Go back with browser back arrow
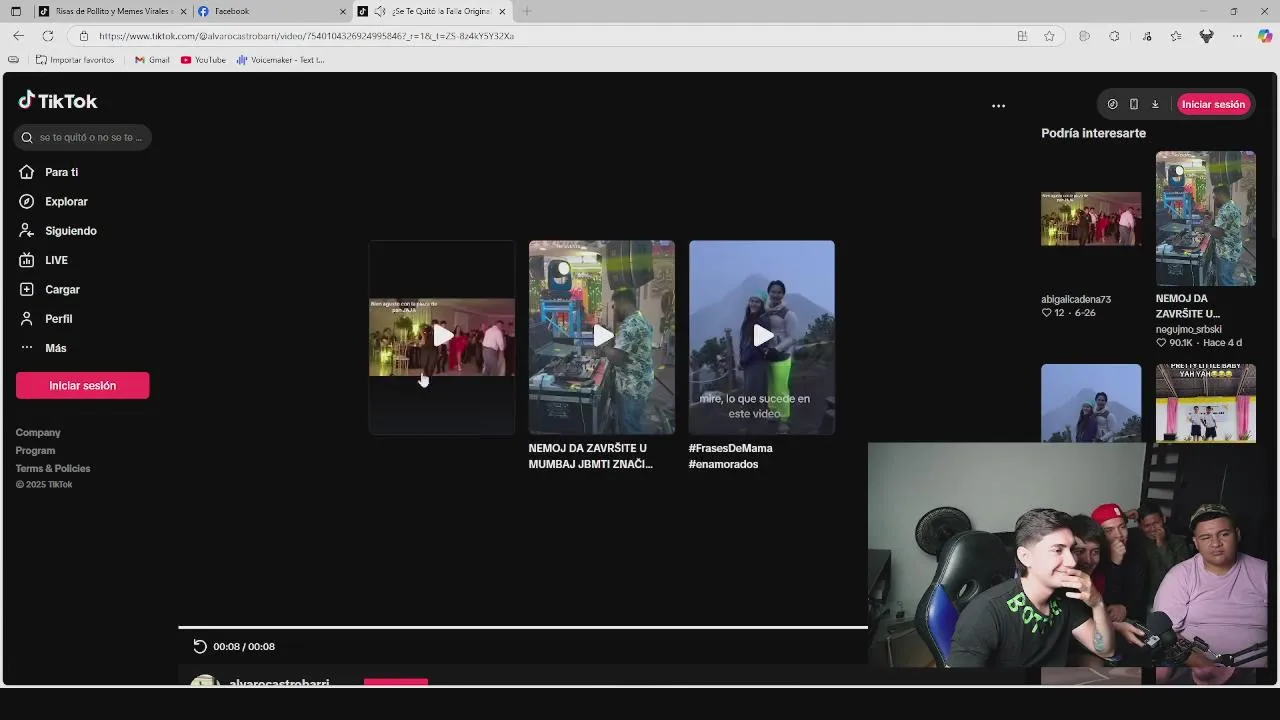1280x720 pixels. (x=18, y=36)
